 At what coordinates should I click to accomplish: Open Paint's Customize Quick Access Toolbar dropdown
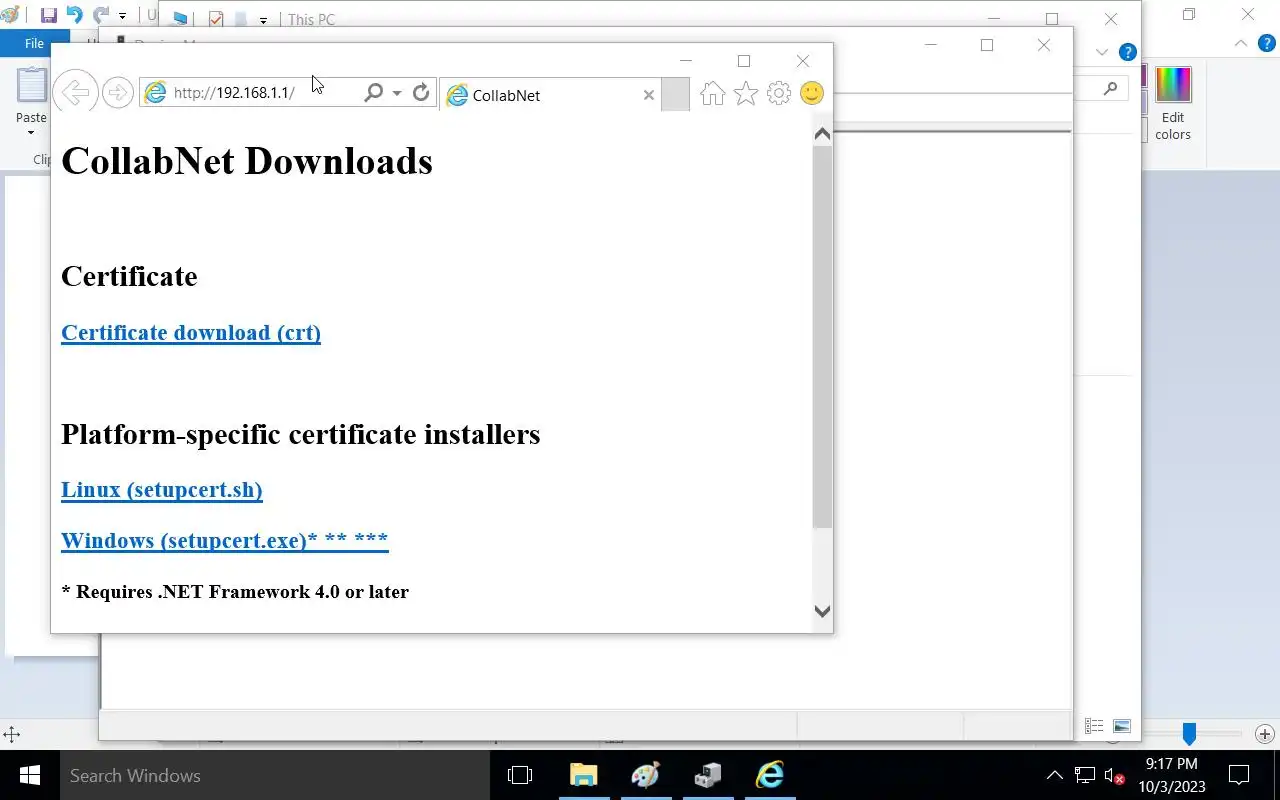pos(123,16)
